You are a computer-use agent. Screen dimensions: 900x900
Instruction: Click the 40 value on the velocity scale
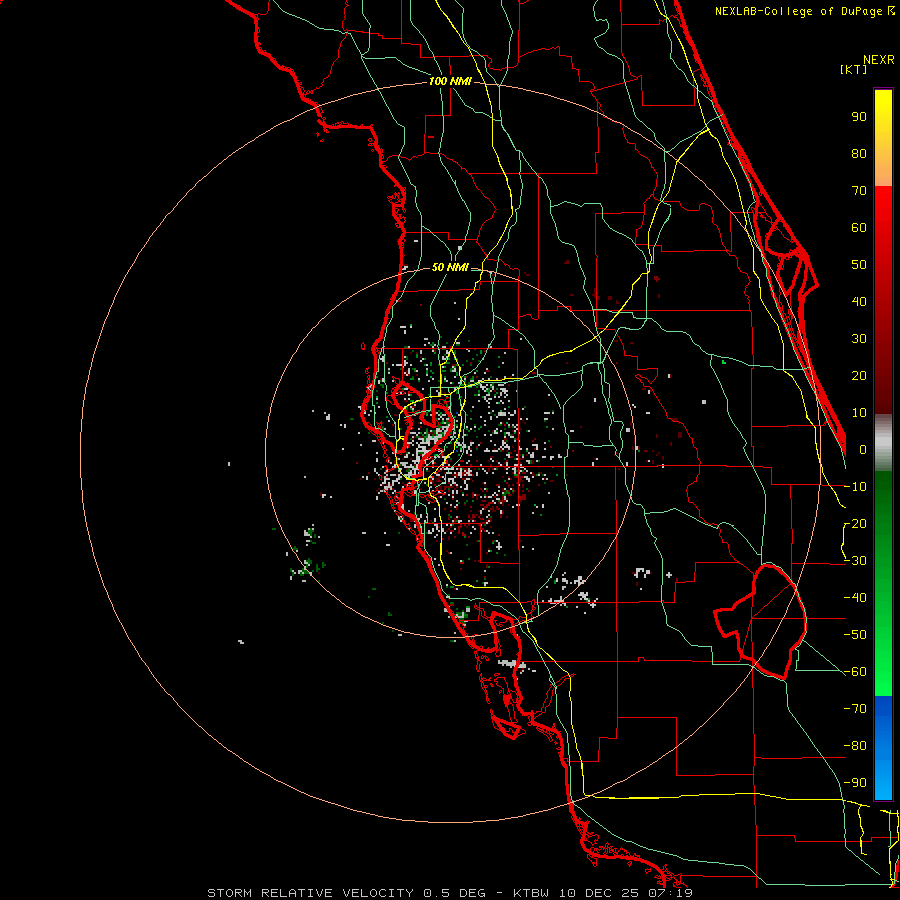(859, 301)
